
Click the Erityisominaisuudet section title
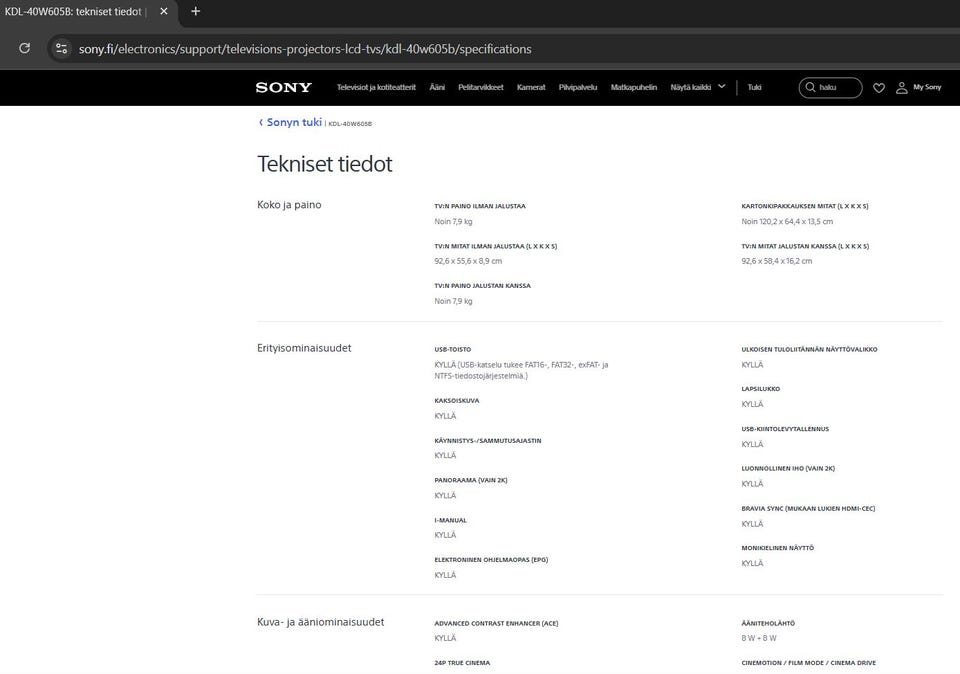304,348
